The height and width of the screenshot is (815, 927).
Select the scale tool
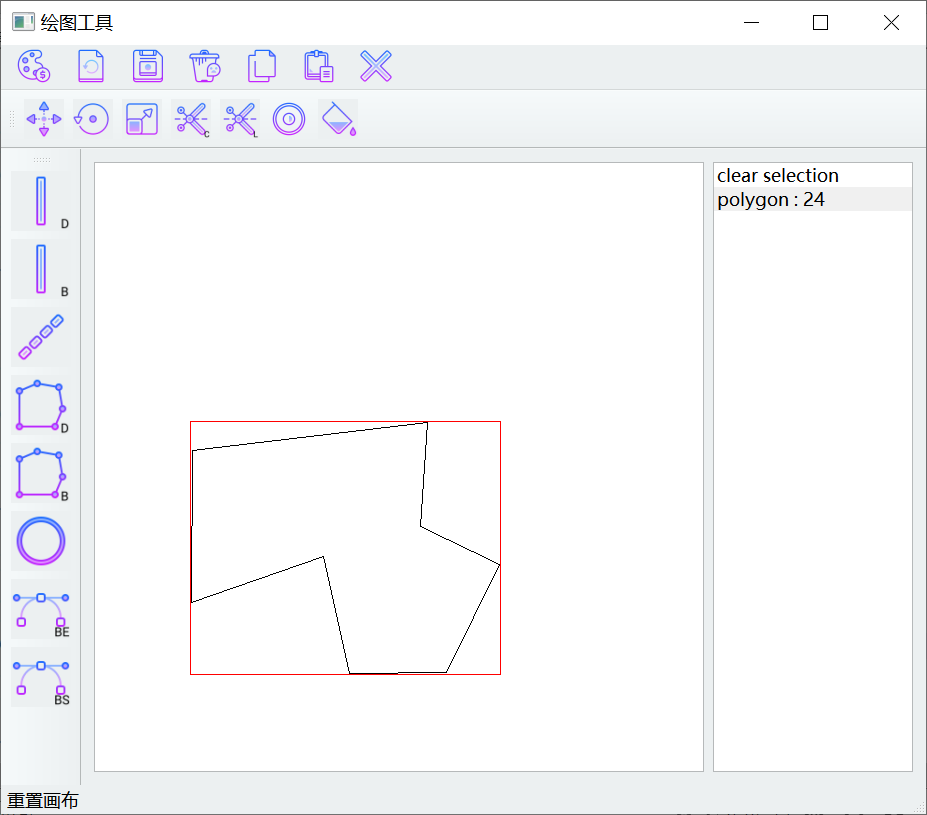142,119
